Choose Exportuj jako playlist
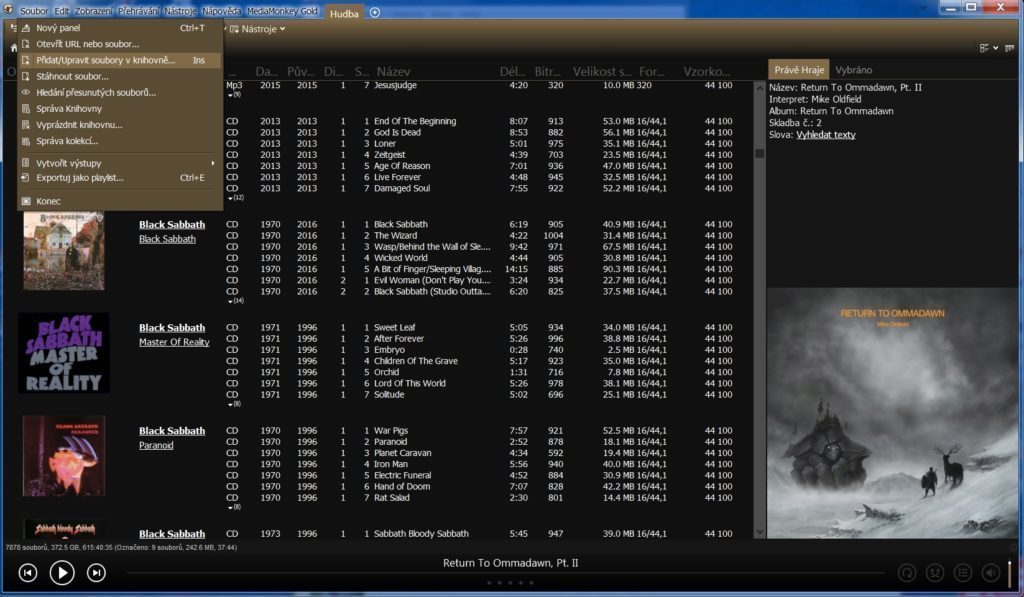1024x597 pixels. (x=120, y=178)
